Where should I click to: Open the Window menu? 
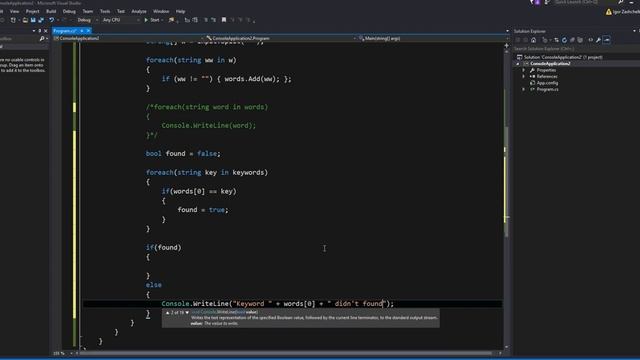point(161,11)
